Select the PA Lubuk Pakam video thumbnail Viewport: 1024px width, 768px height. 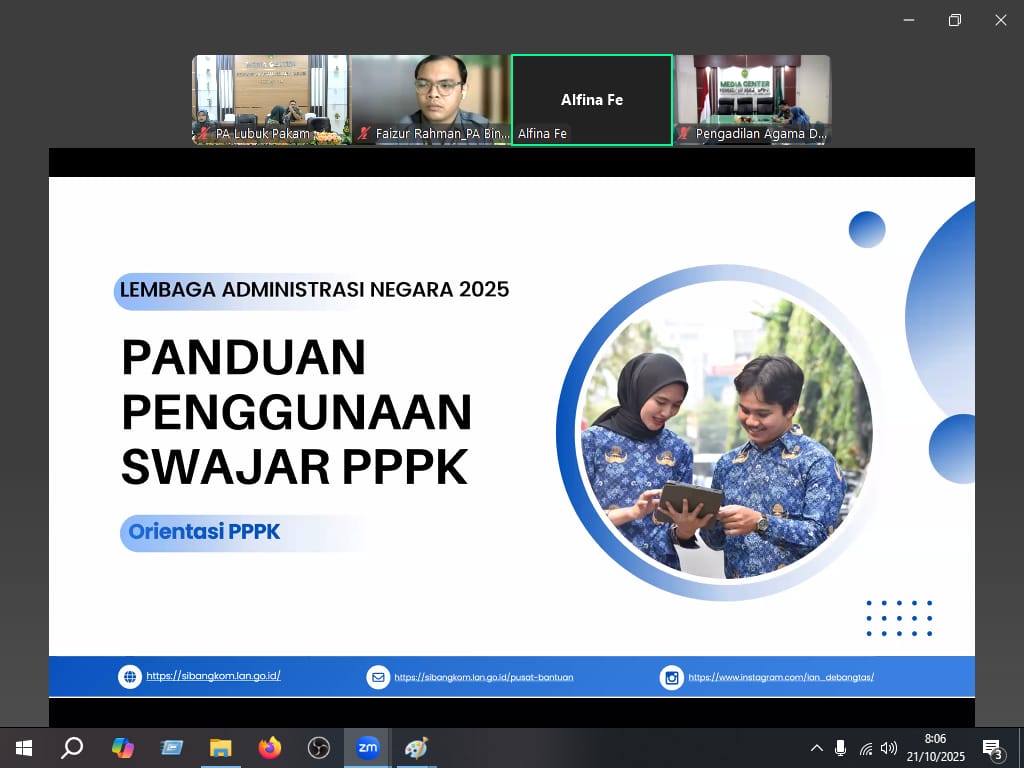tap(270, 99)
